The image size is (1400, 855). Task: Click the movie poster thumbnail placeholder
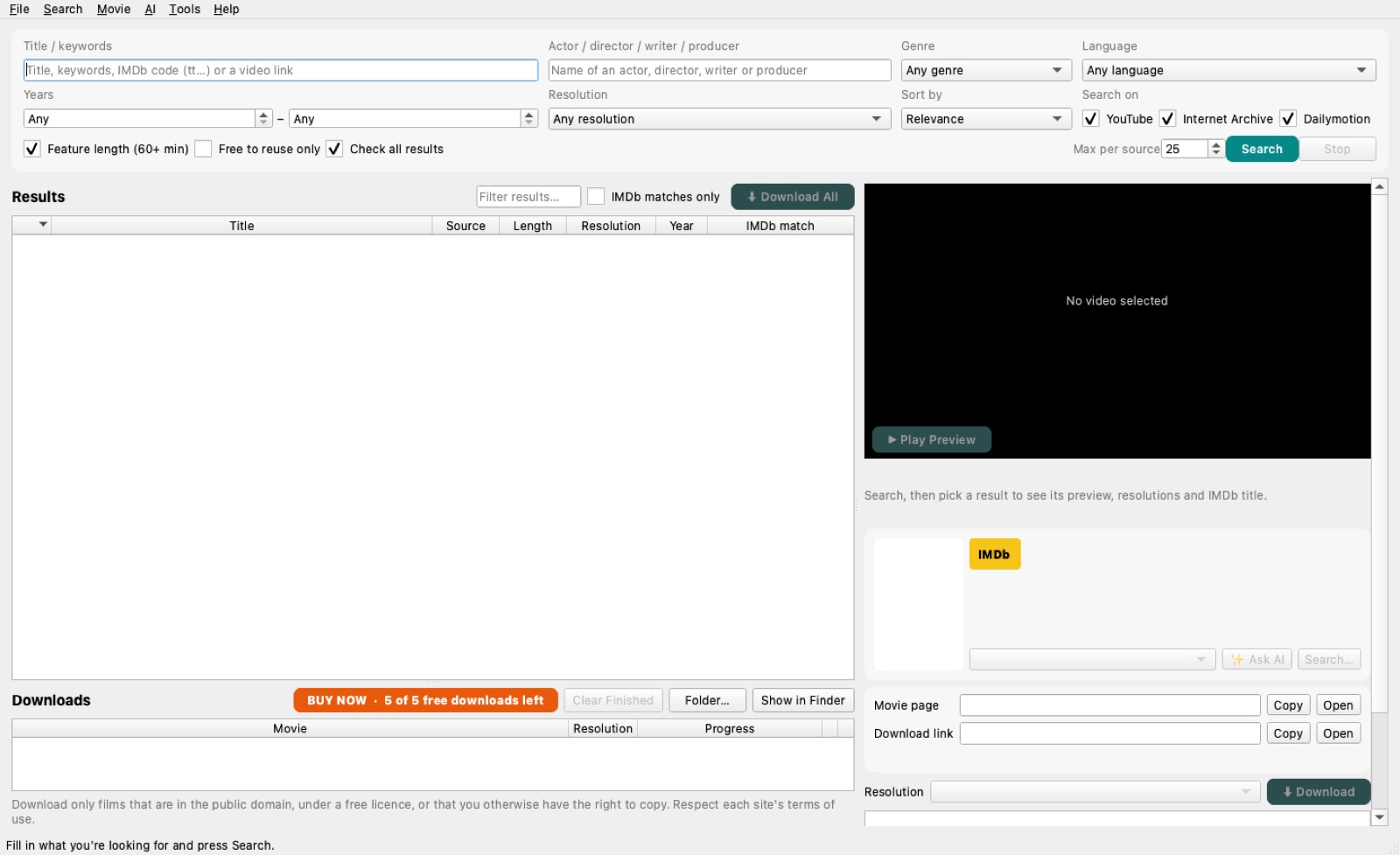(918, 604)
